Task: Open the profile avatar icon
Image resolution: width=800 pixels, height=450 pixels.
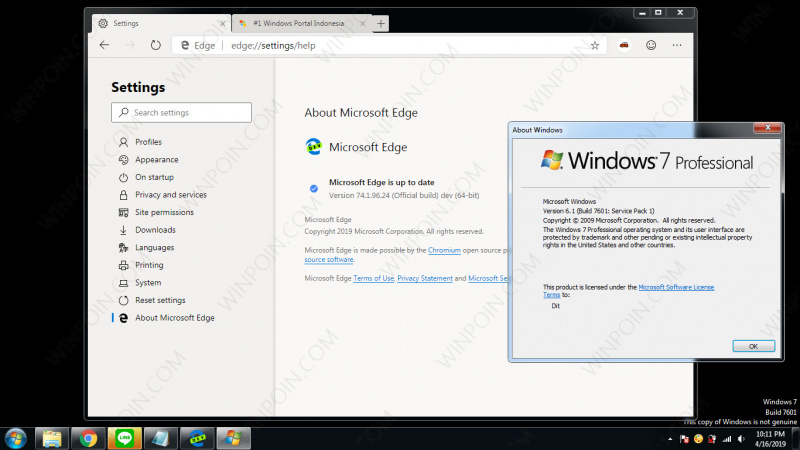Action: [x=623, y=45]
